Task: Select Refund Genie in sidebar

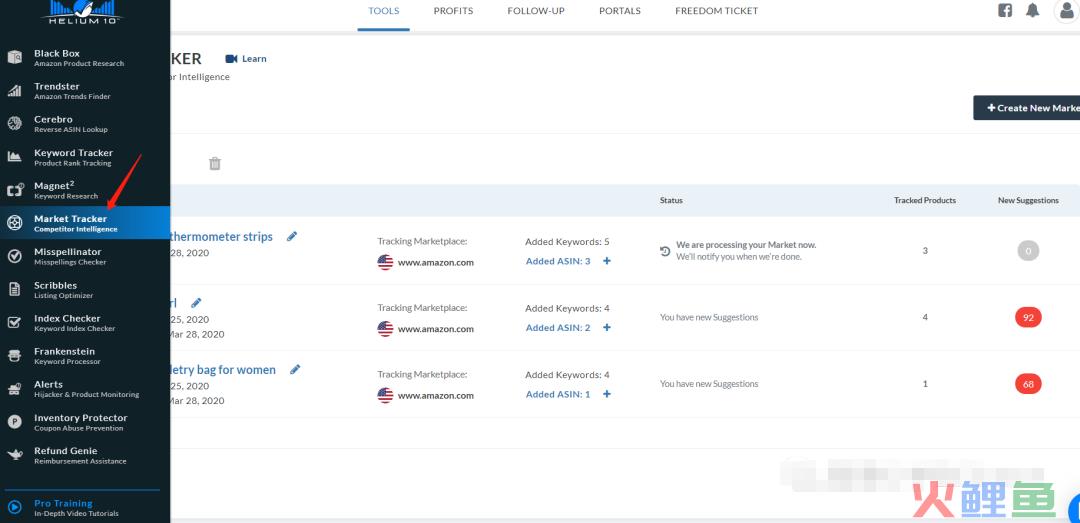Action: [85, 455]
